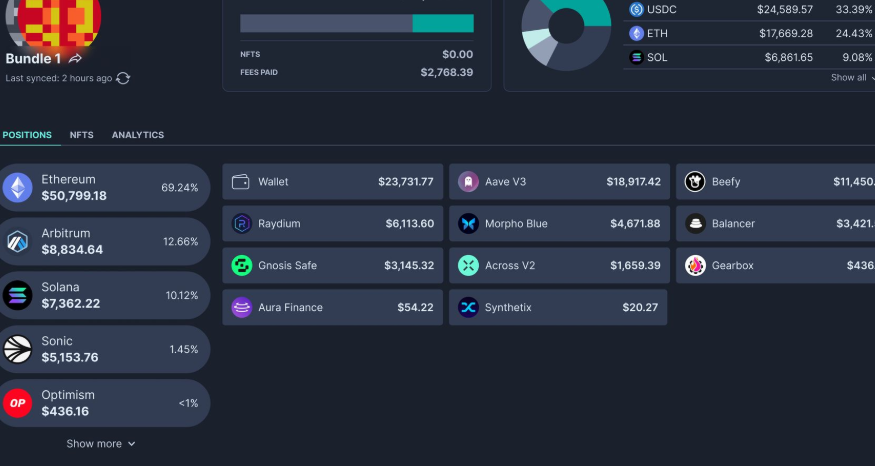
Task: Click the SOL token icon
Action: coord(636,57)
